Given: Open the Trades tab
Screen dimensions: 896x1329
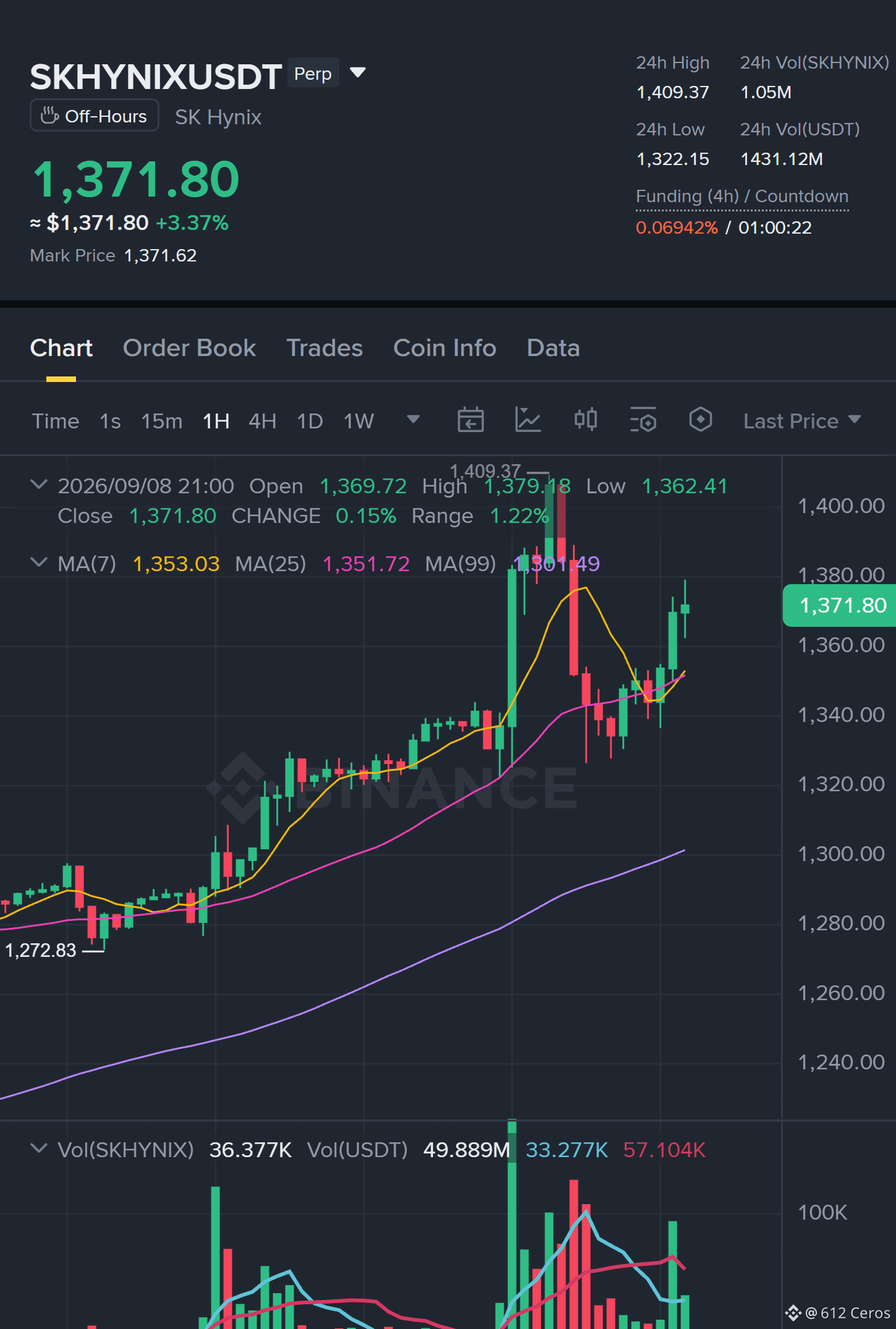Looking at the screenshot, I should click(x=324, y=348).
